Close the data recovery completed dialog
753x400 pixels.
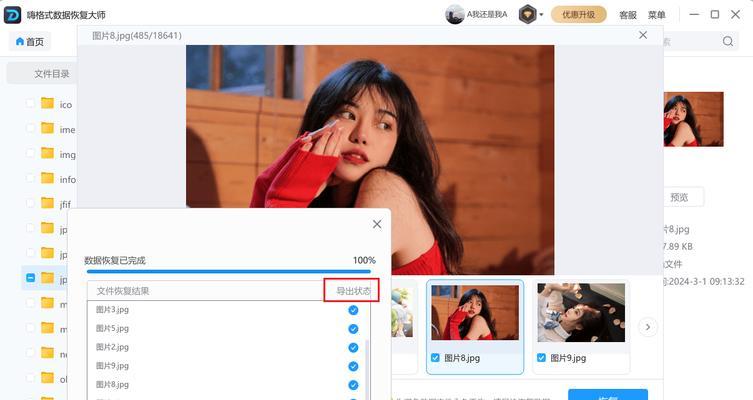click(x=376, y=225)
